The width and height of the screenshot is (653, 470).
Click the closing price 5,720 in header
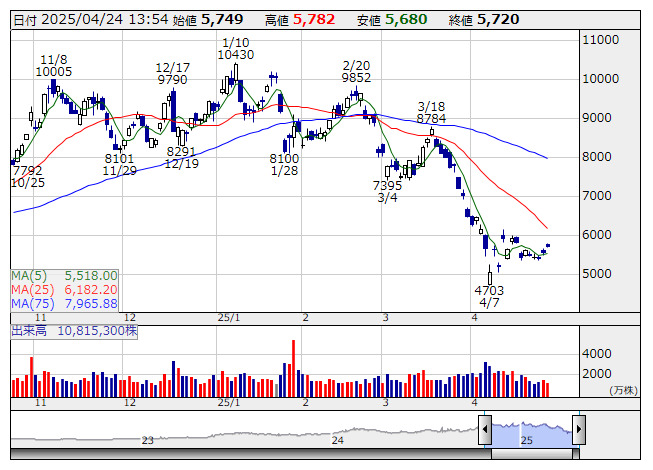coord(498,20)
